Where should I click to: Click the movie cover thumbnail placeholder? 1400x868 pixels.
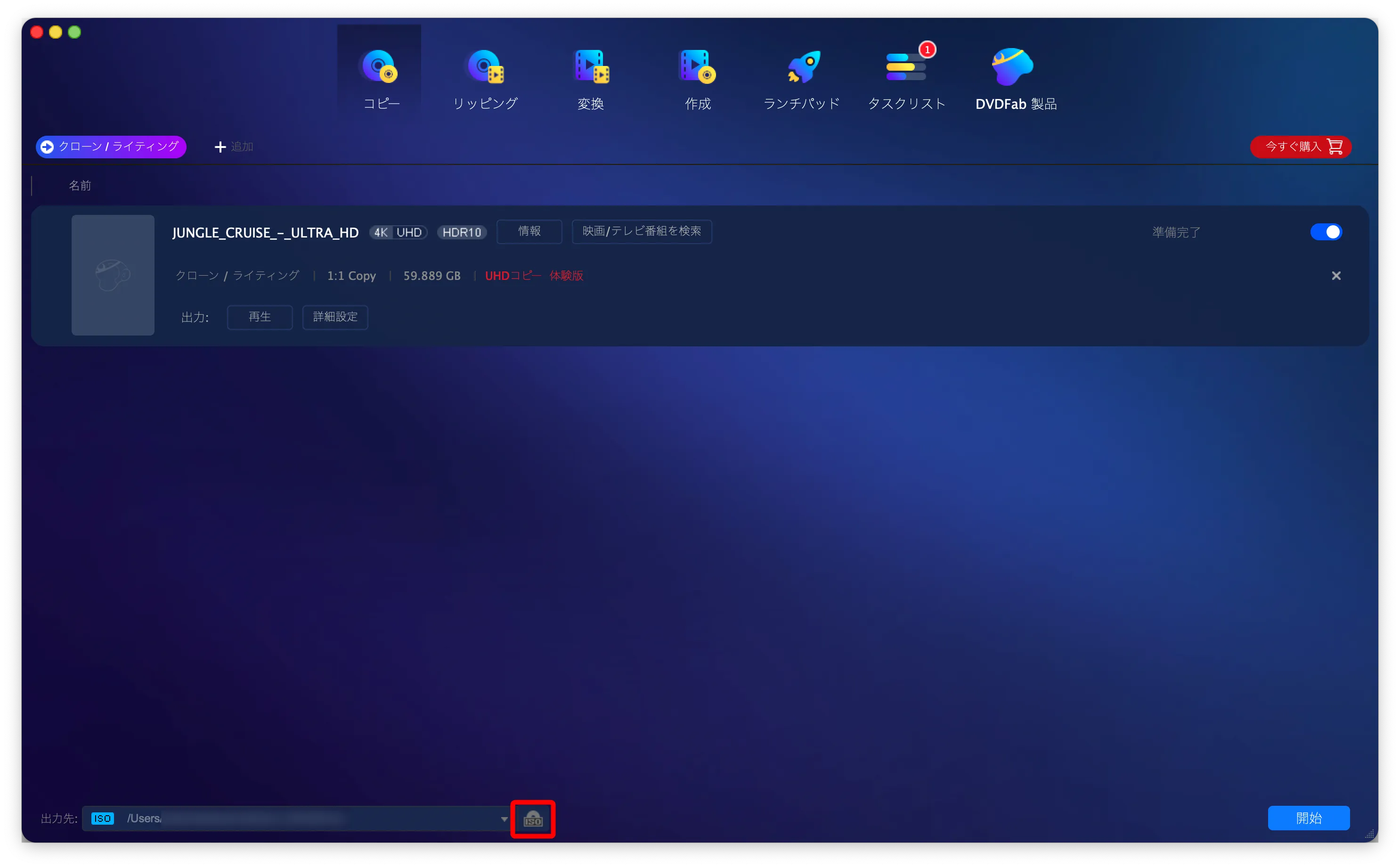[x=113, y=275]
